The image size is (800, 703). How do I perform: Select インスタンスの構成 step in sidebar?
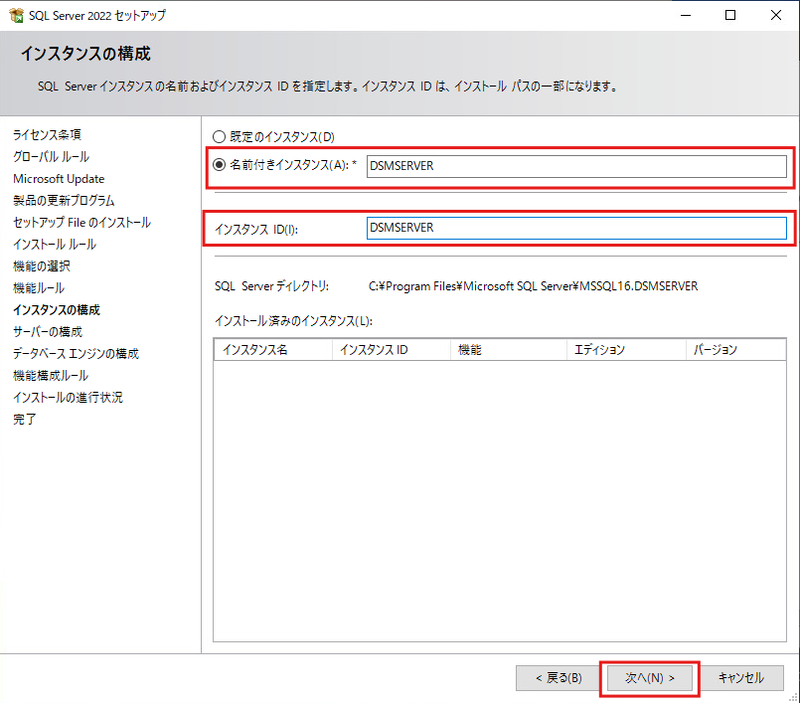pyautogui.click(x=57, y=310)
